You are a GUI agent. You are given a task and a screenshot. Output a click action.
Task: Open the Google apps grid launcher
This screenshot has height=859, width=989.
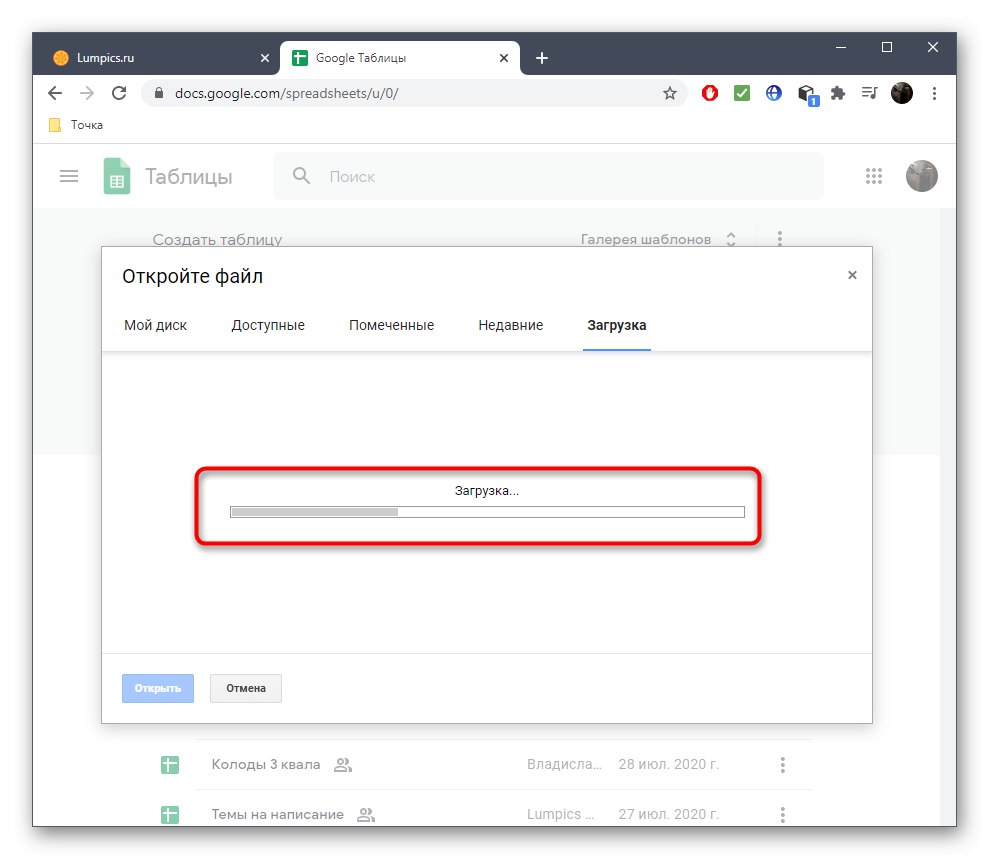[x=874, y=176]
